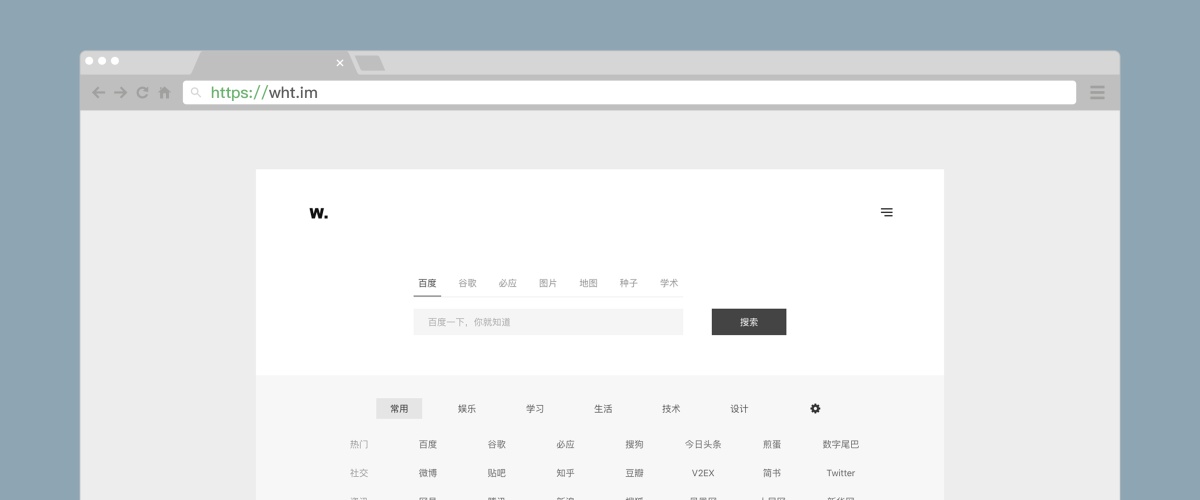Switch to the 技术 category
The width and height of the screenshot is (1200, 500).
[x=671, y=408]
